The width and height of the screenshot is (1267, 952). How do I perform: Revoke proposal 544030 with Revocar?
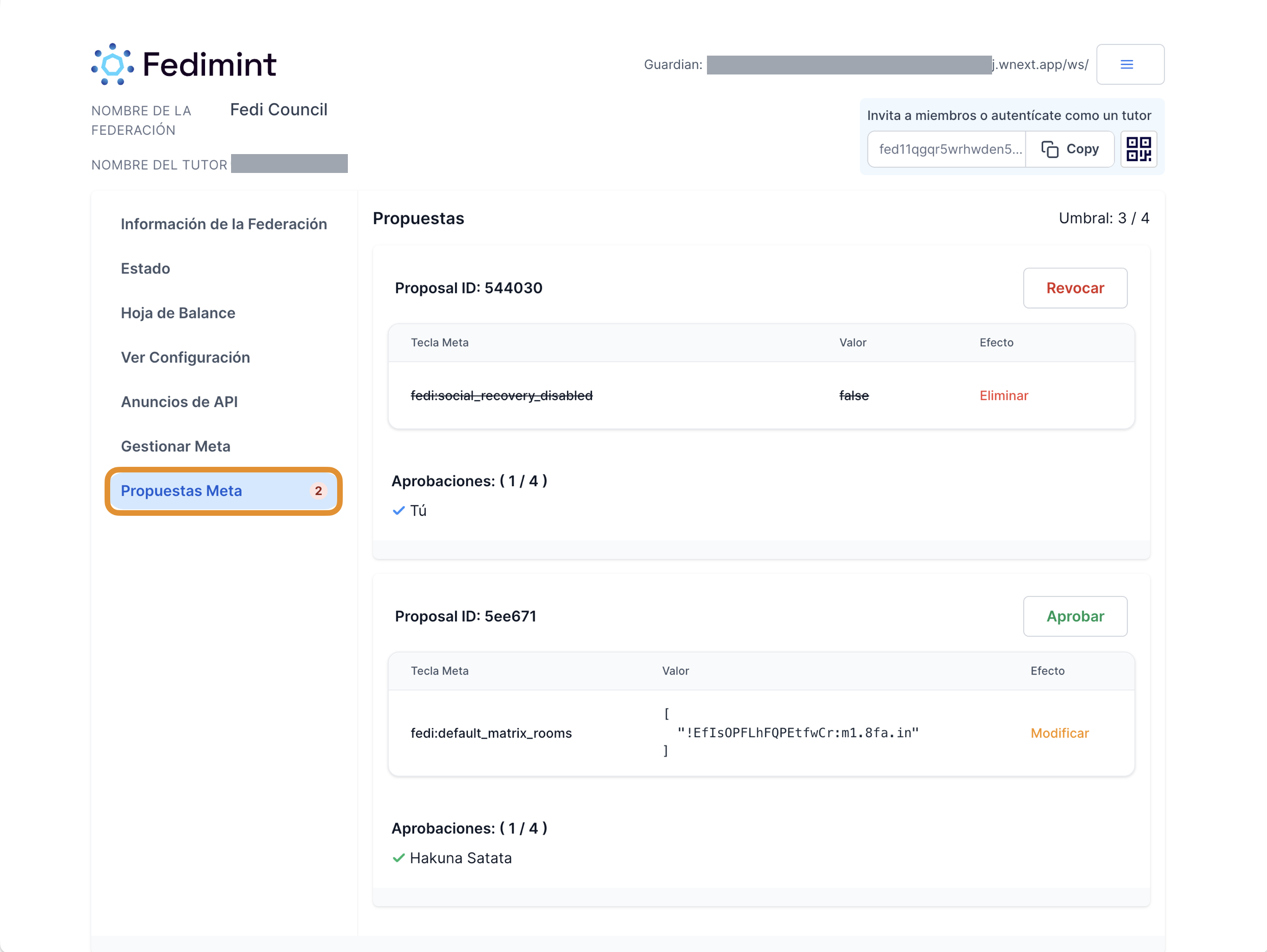point(1075,288)
